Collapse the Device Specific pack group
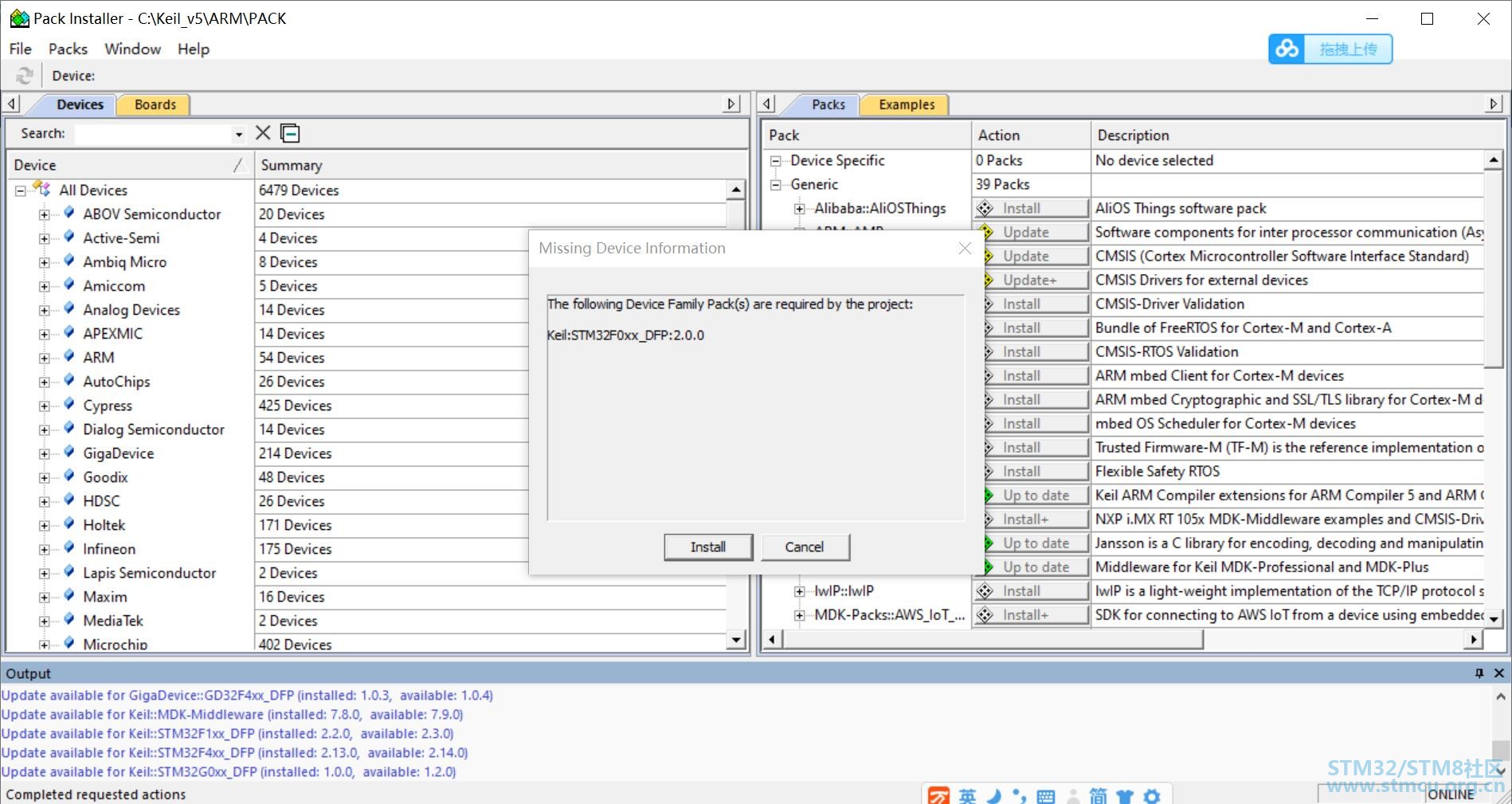The height and width of the screenshot is (804, 1512). point(775,161)
